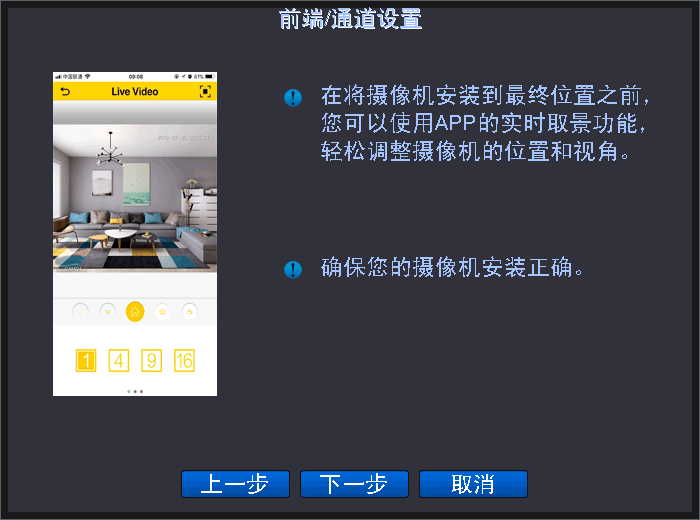Click the info icon next to 确保您的摄像机安装正确
The image size is (700, 520).
click(x=293, y=270)
